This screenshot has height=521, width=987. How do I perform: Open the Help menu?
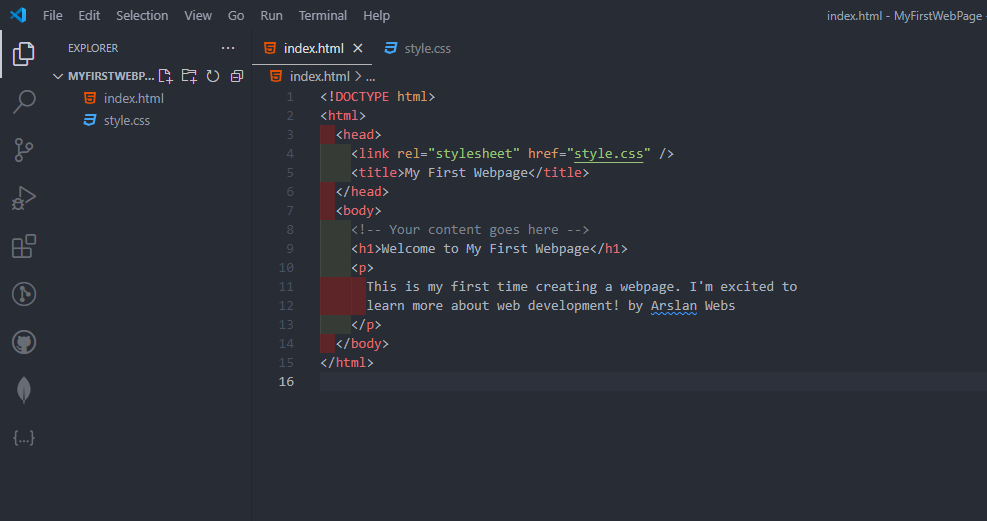coord(376,15)
